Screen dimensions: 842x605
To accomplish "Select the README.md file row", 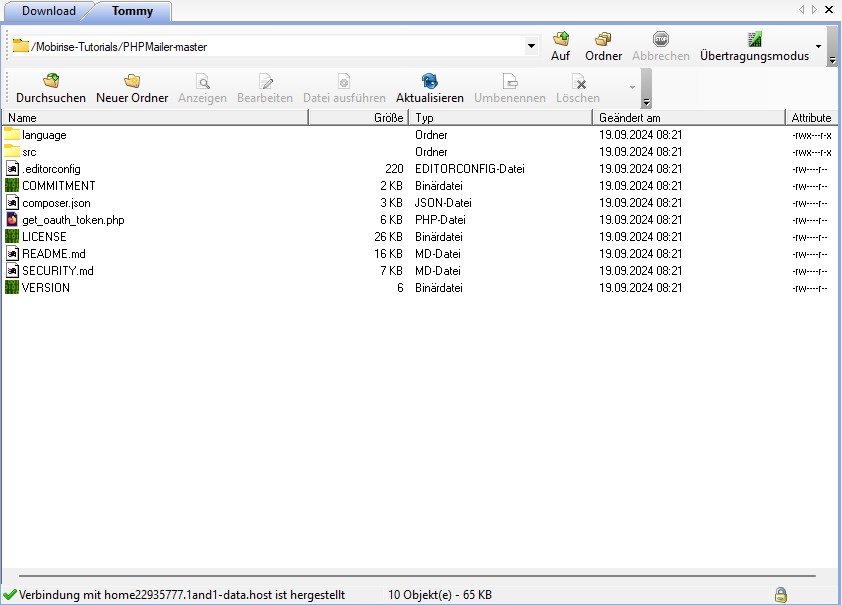I will point(54,254).
